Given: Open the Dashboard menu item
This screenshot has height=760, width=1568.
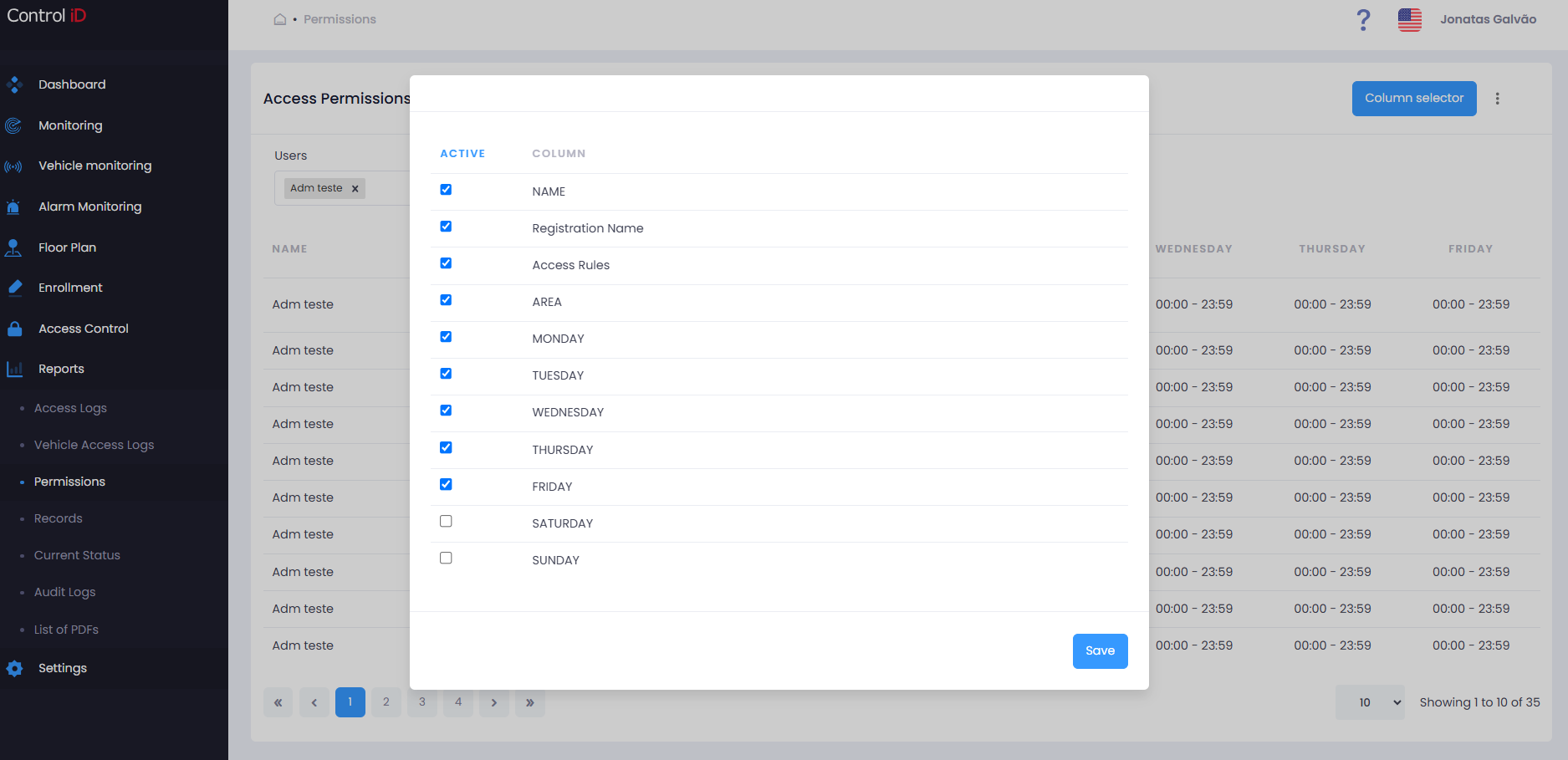Looking at the screenshot, I should click(72, 84).
